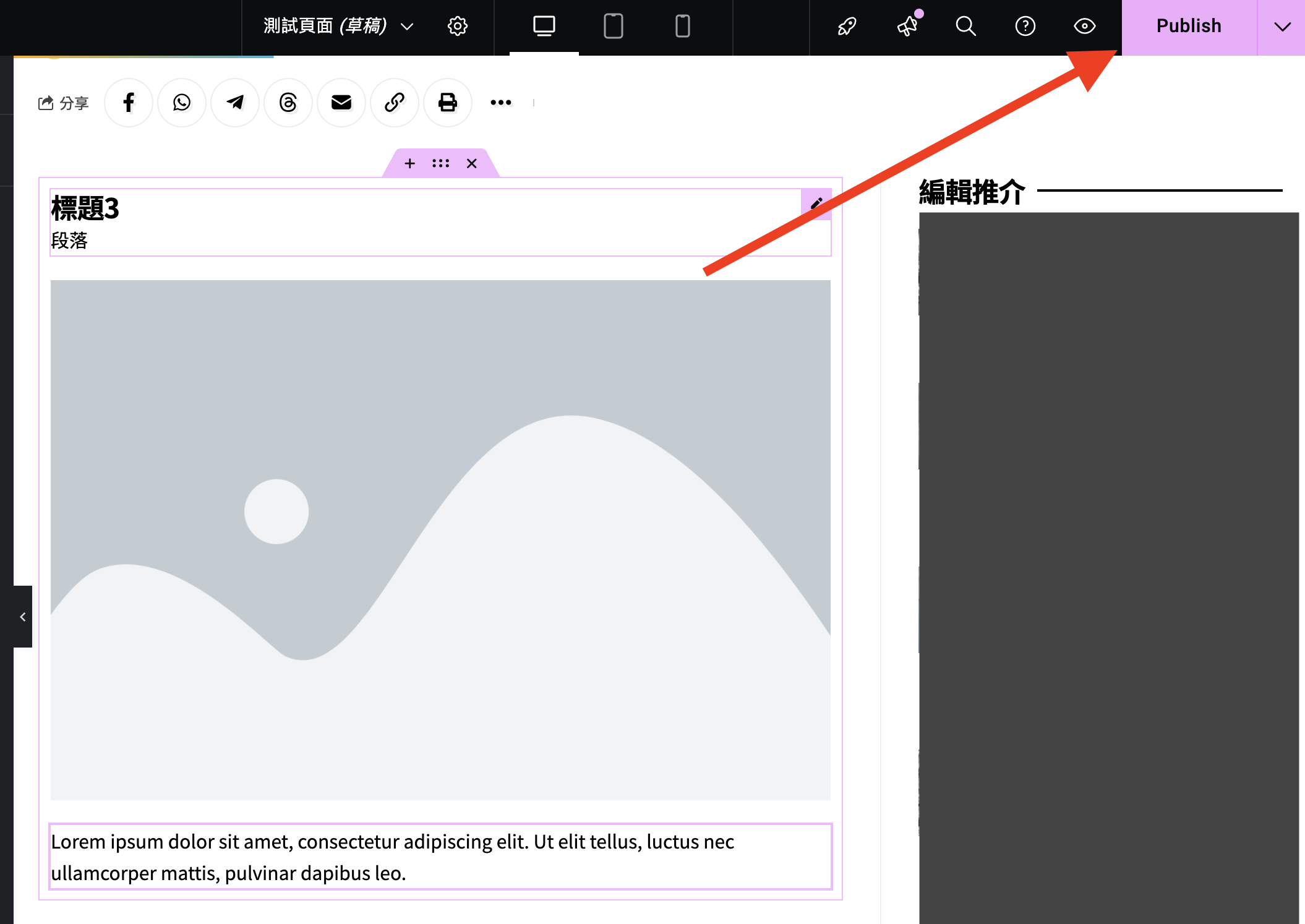Delete container using the X handle
Viewport: 1305px width, 924px height.
[x=472, y=164]
